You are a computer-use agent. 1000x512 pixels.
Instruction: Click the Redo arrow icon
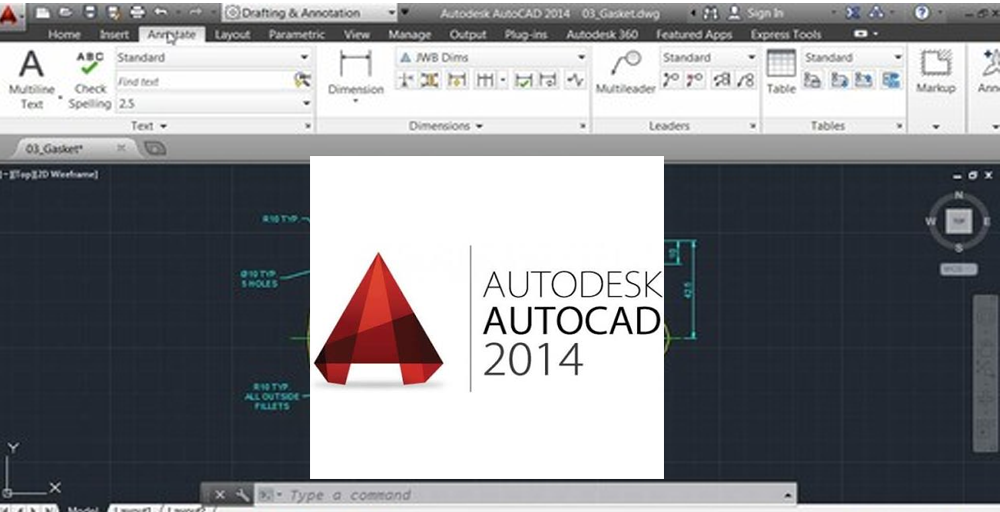196,12
